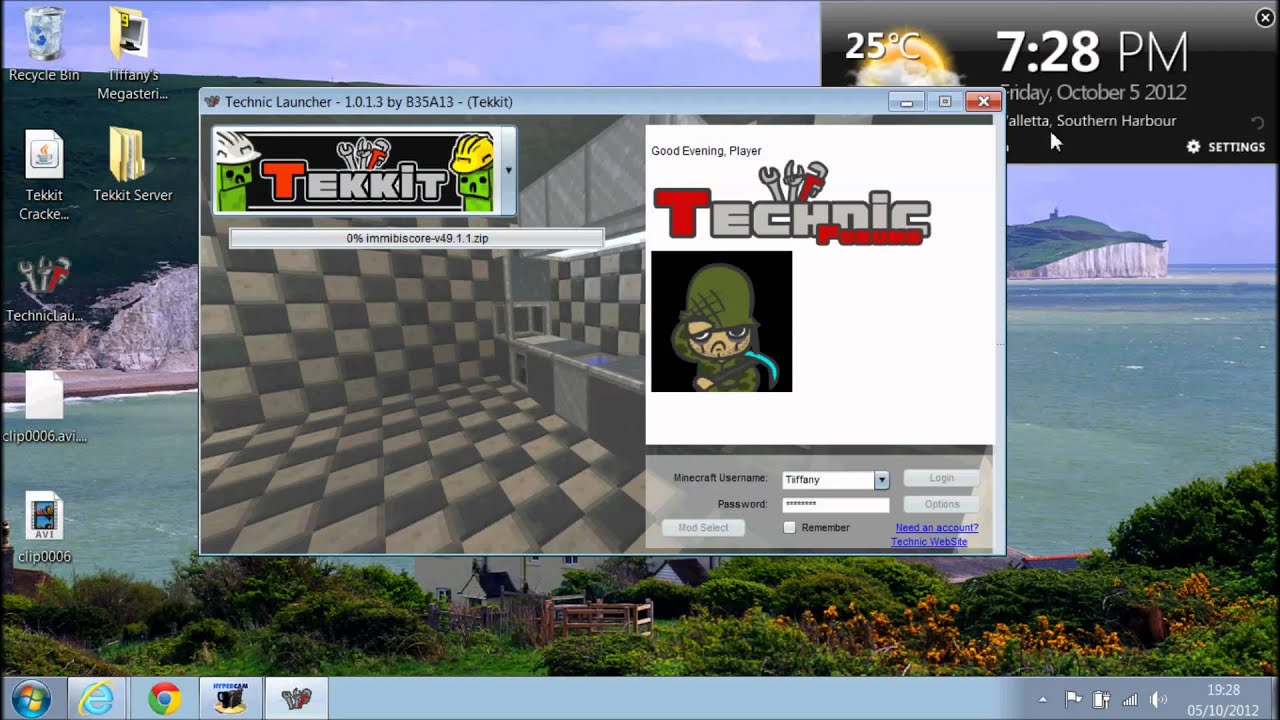The width and height of the screenshot is (1280, 720).
Task: Launch Internet Explorer from taskbar
Action: tap(97, 698)
